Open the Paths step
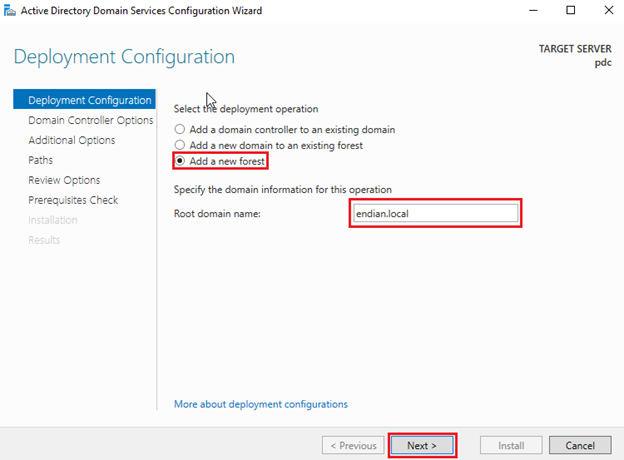Image resolution: width=624 pixels, height=460 pixels. pos(41,160)
